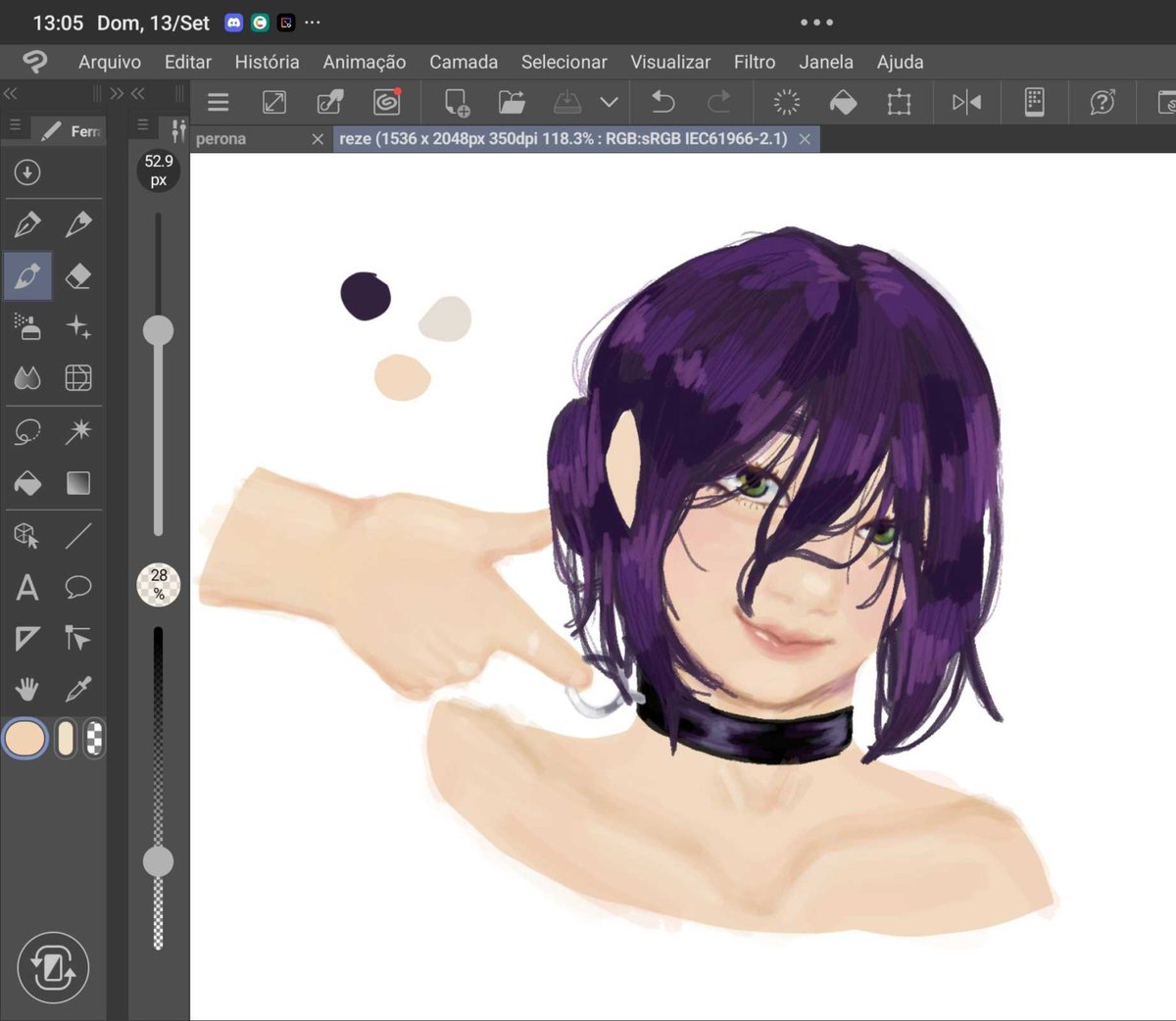Close the perona tab
1176x1021 pixels.
318,139
